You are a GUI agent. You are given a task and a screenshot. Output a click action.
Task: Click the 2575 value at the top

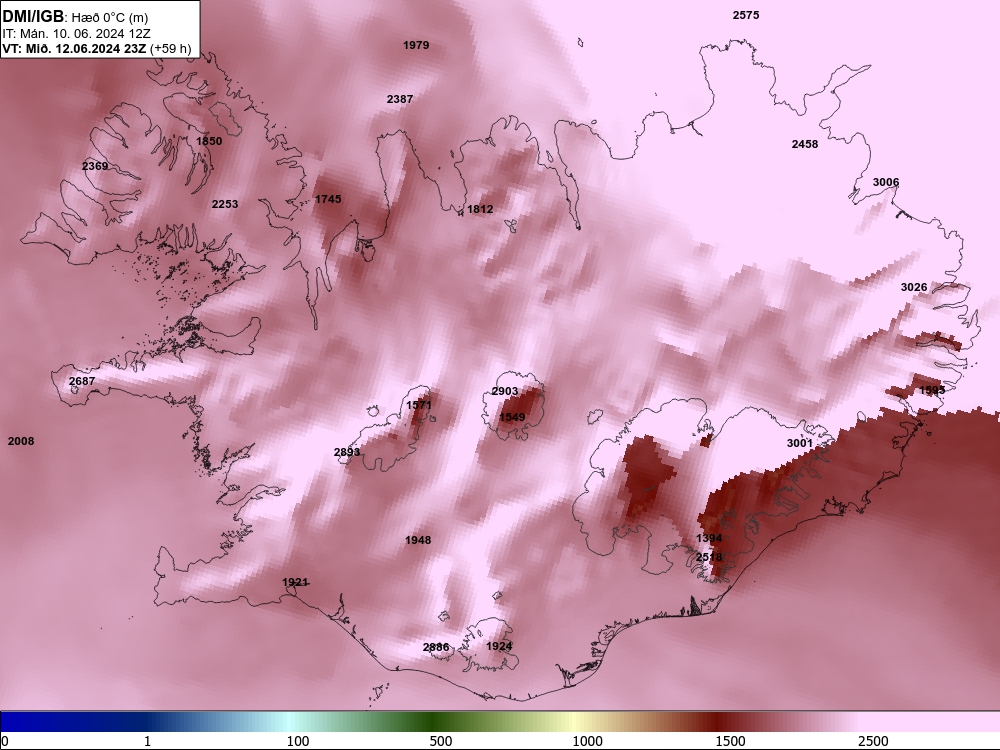click(x=746, y=15)
